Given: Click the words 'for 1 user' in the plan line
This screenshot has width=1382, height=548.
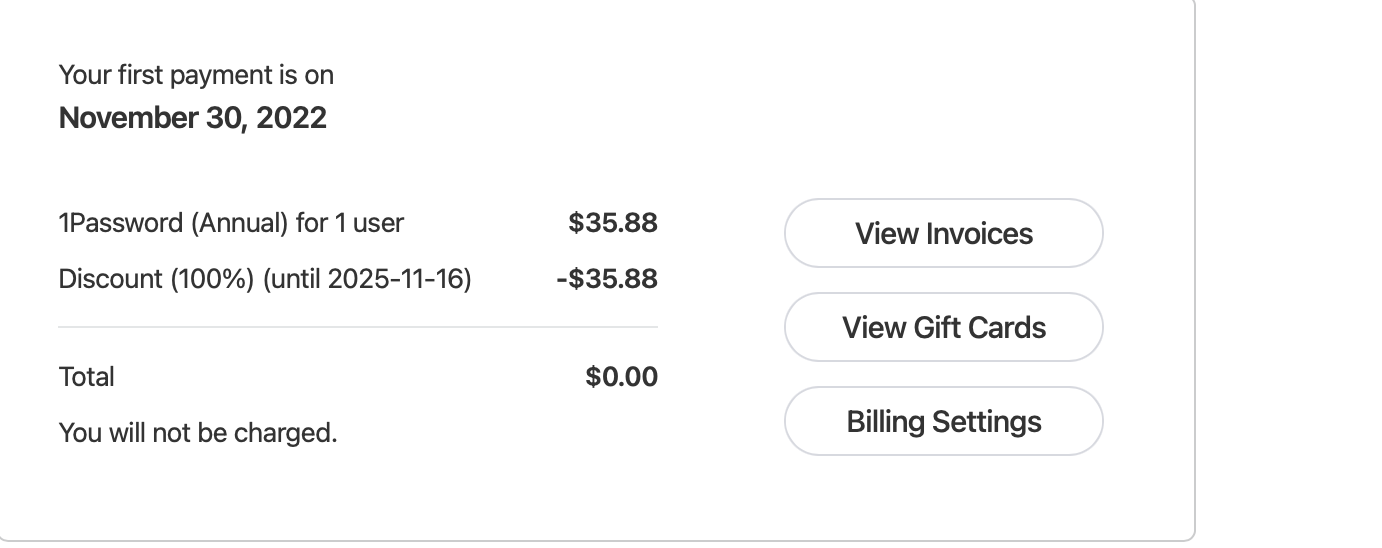Looking at the screenshot, I should coord(350,222).
